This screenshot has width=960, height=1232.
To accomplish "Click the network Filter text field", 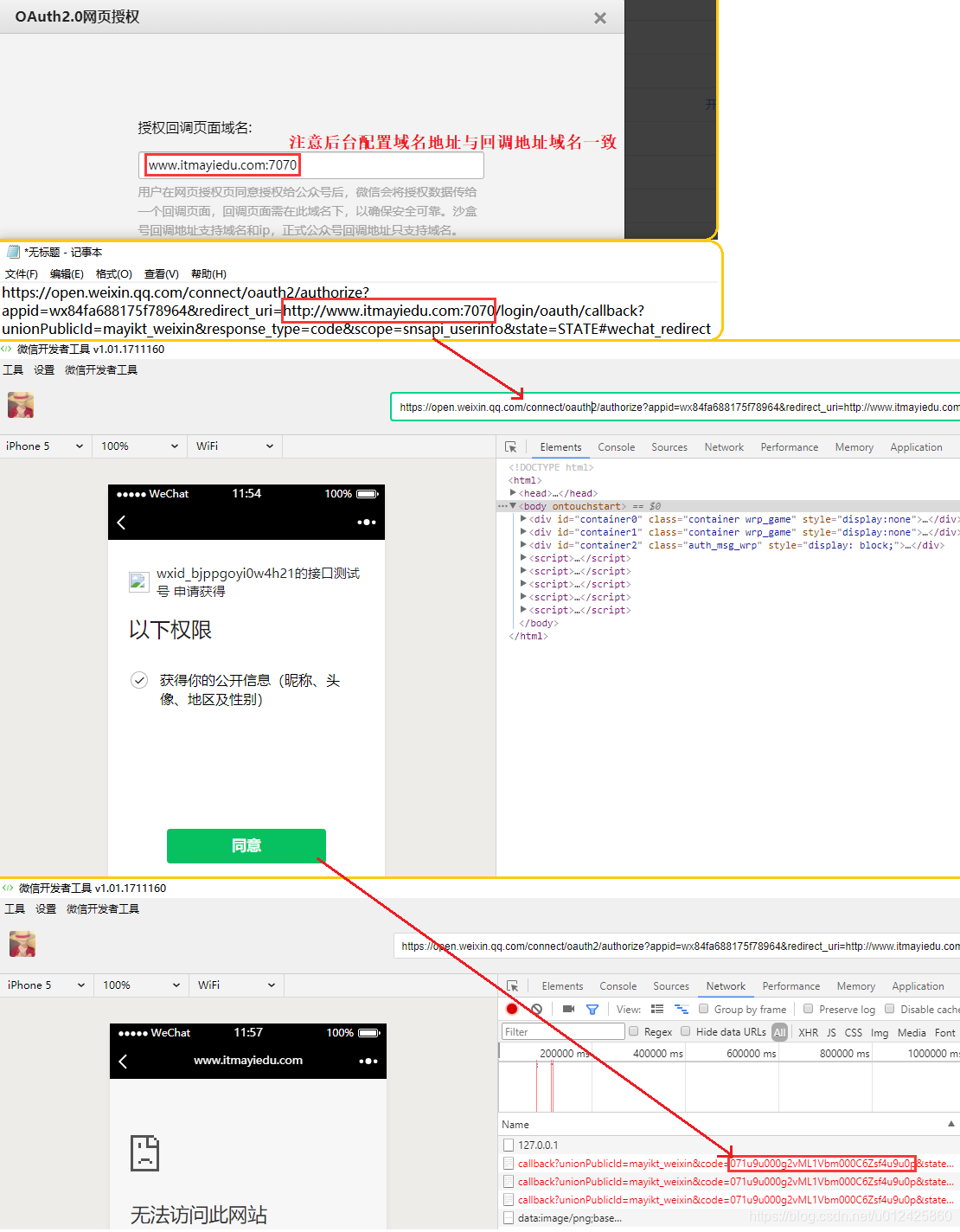I will click(563, 1031).
